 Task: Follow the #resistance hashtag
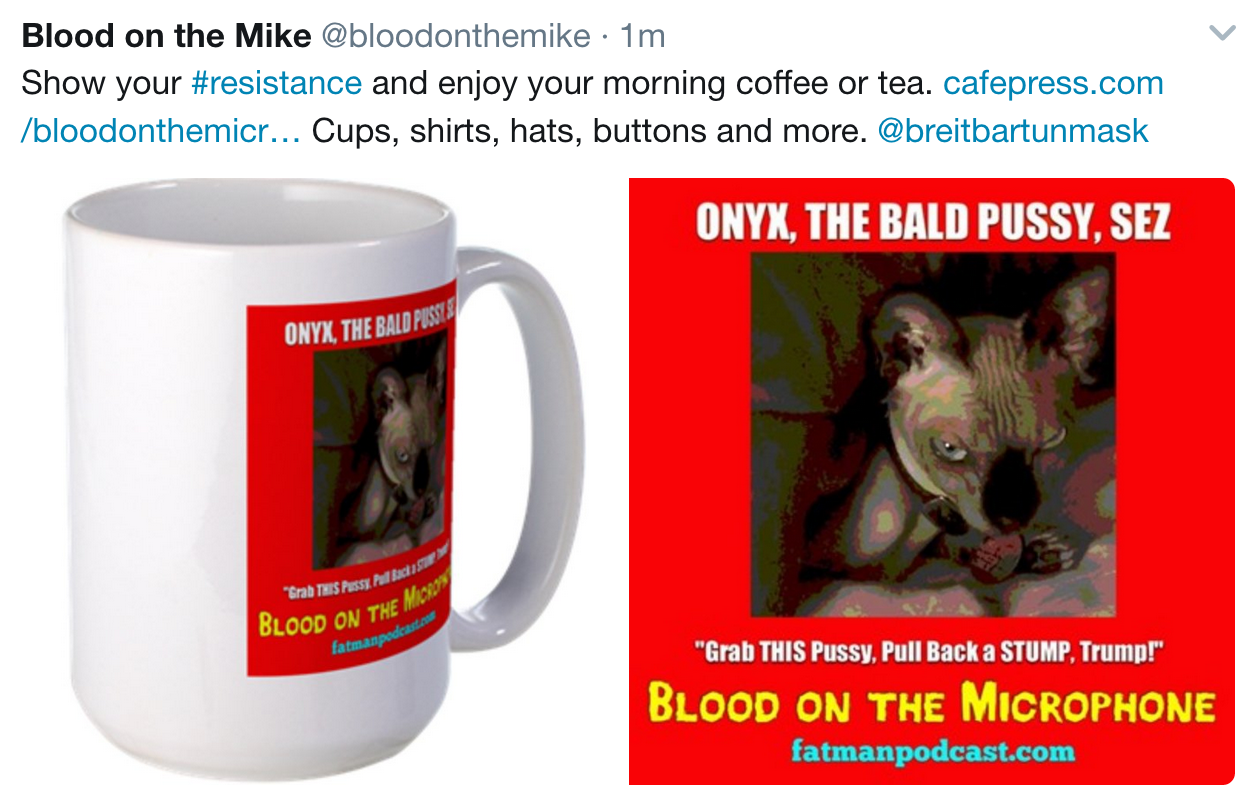pyautogui.click(x=276, y=83)
